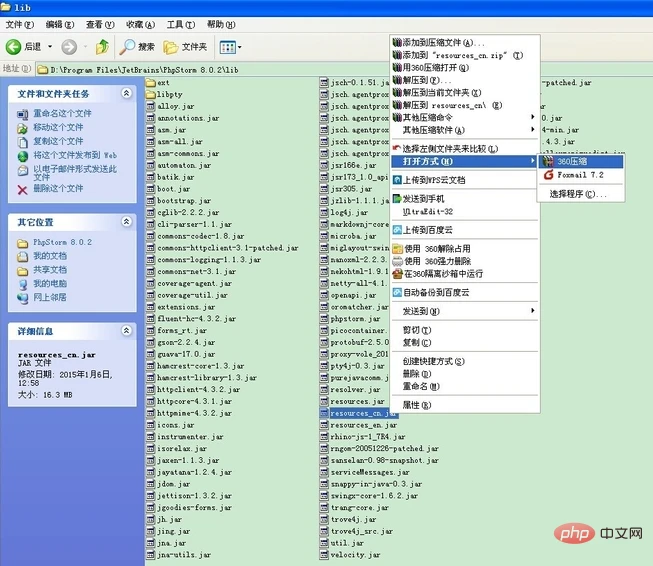Choose 自动备份到百度云 context entry
The image size is (653, 566).
464,292
